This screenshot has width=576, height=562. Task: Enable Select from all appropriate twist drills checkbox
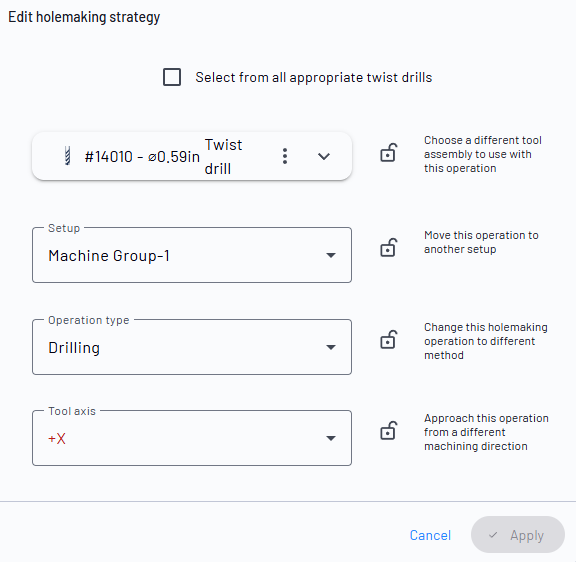pos(172,77)
